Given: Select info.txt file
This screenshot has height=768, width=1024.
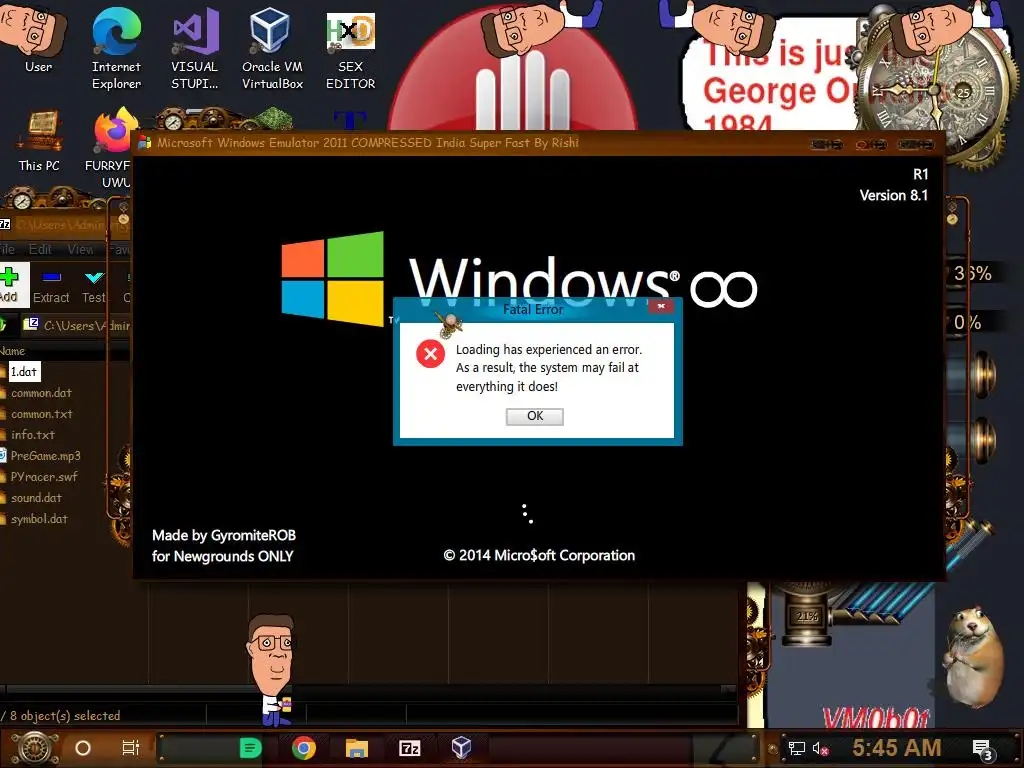Looking at the screenshot, I should (33, 435).
